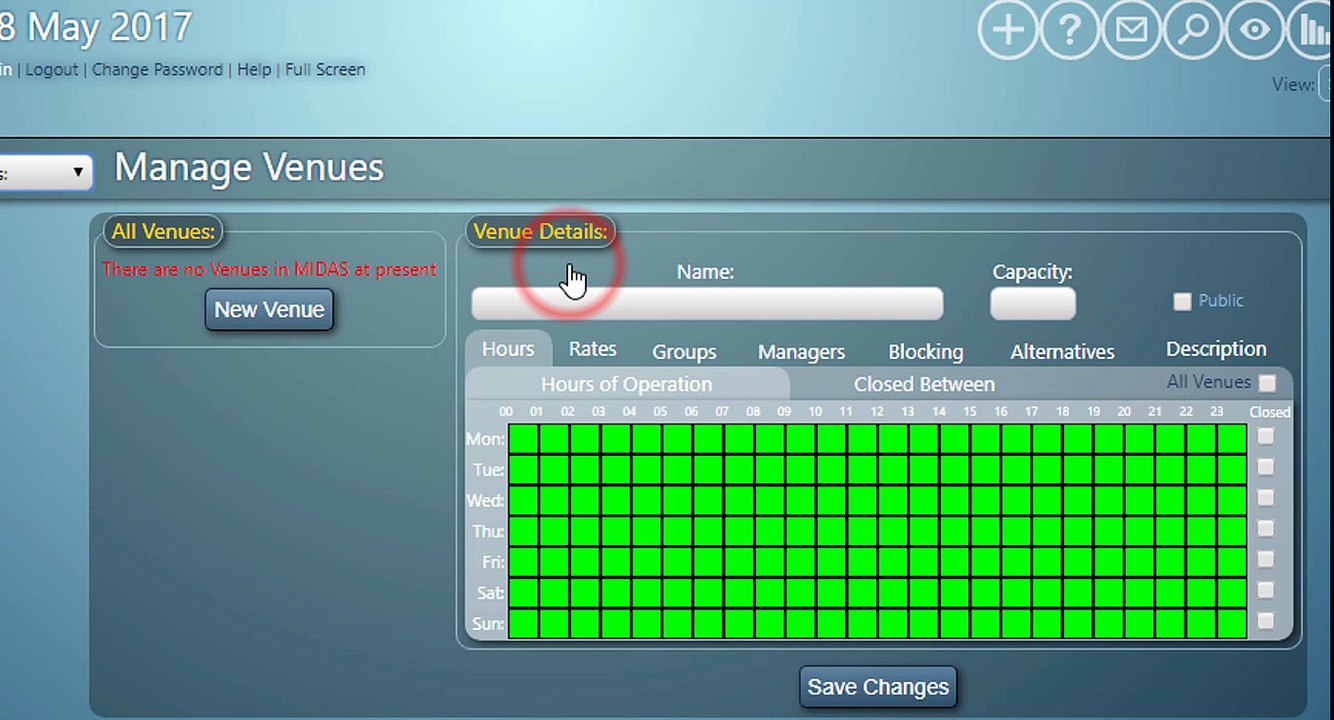Click the Logout link

click(x=52, y=70)
